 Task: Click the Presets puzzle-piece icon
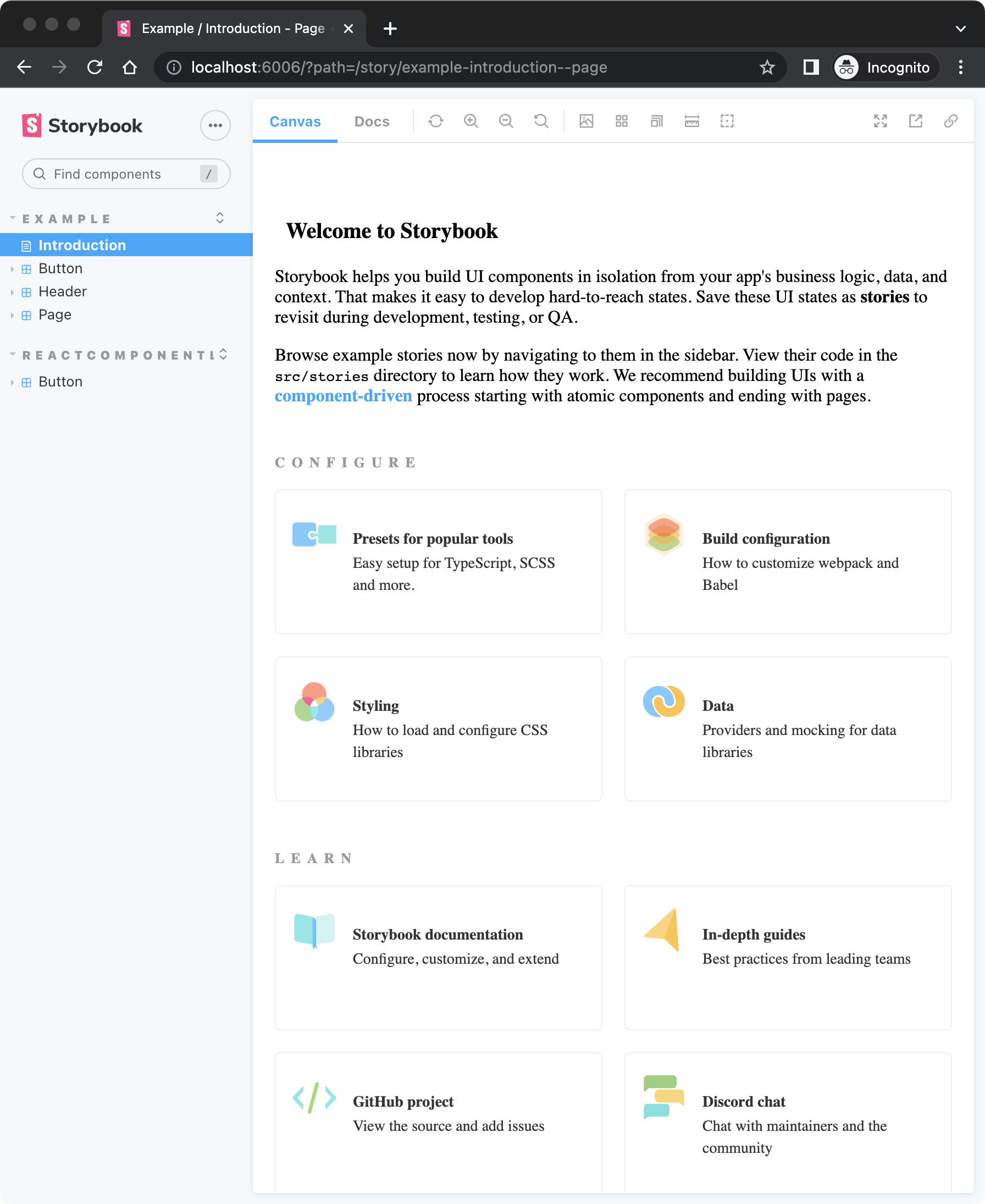314,534
